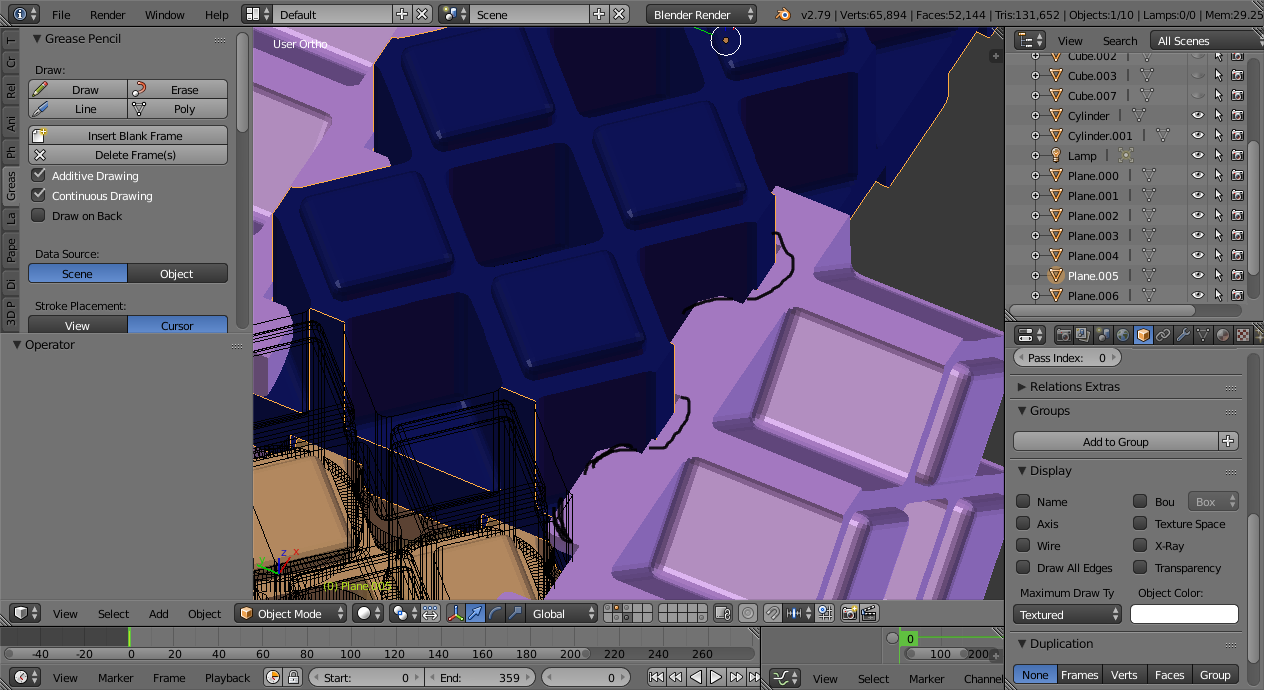Viewport: 1264px width, 690px height.
Task: Open the Textured maximum draw type dropdown
Action: (x=1069, y=615)
